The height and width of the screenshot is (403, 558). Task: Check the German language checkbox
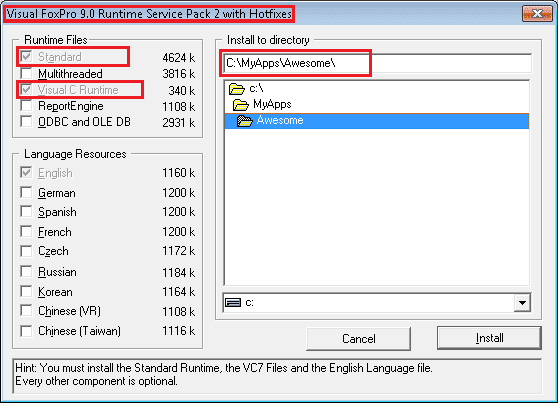[x=26, y=193]
